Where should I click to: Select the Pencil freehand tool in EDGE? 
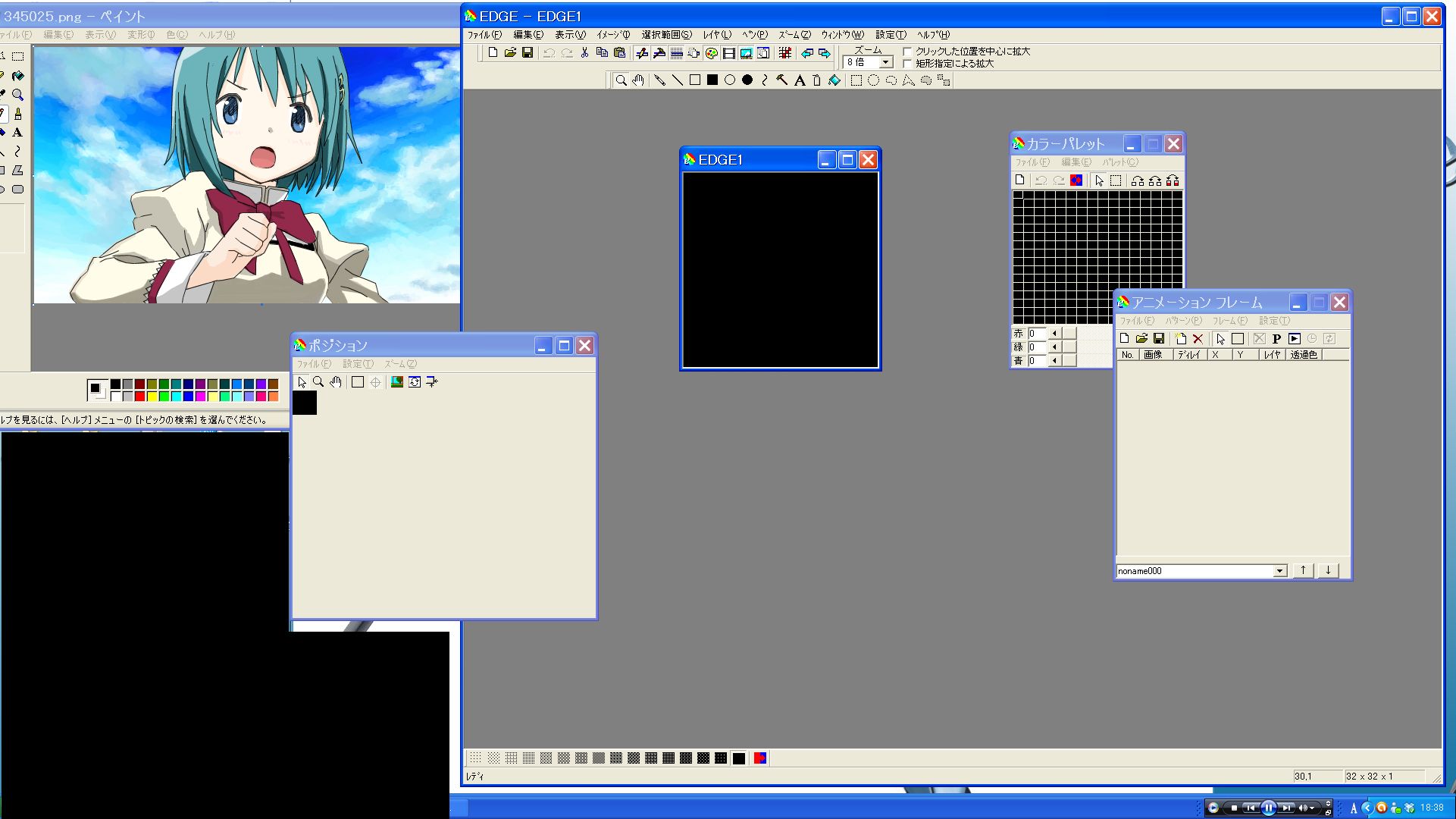coord(659,80)
